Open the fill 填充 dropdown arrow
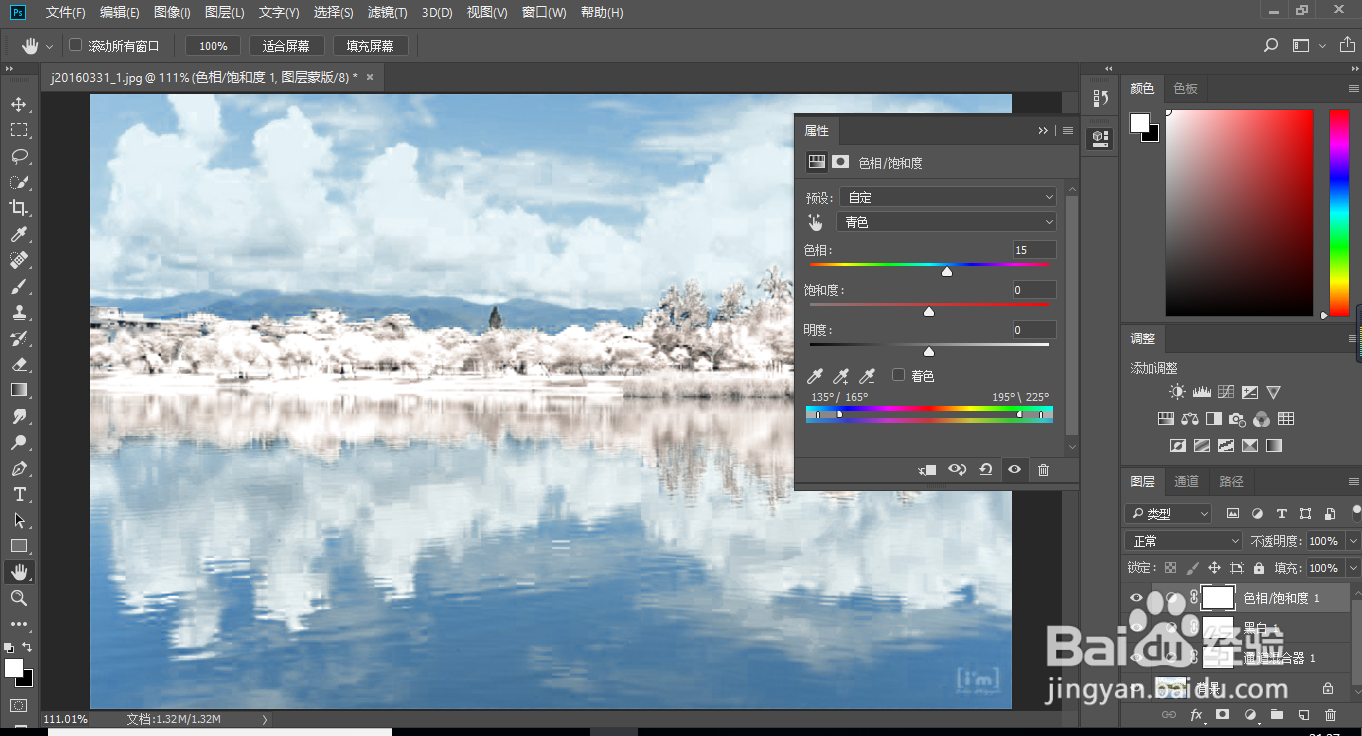 [x=1353, y=568]
